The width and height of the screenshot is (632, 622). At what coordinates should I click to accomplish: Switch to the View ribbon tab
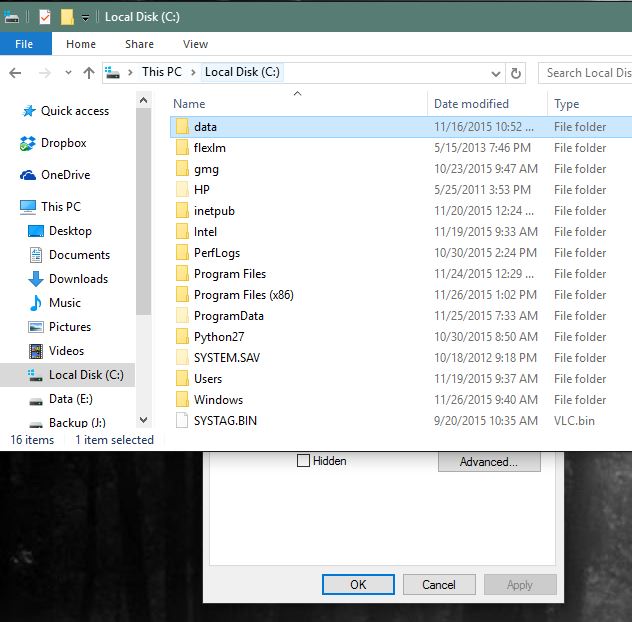click(x=195, y=44)
